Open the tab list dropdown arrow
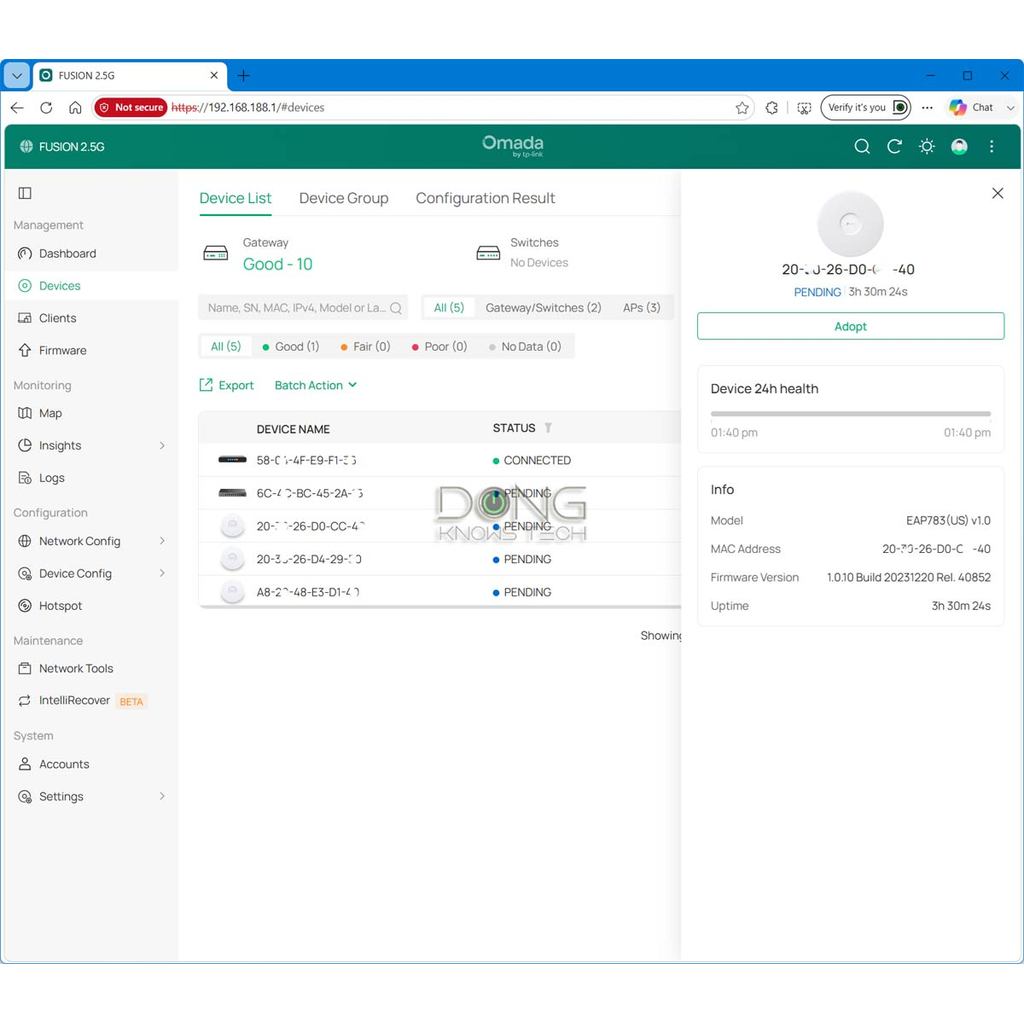Screen dimensions: 1024x1024 [x=17, y=76]
